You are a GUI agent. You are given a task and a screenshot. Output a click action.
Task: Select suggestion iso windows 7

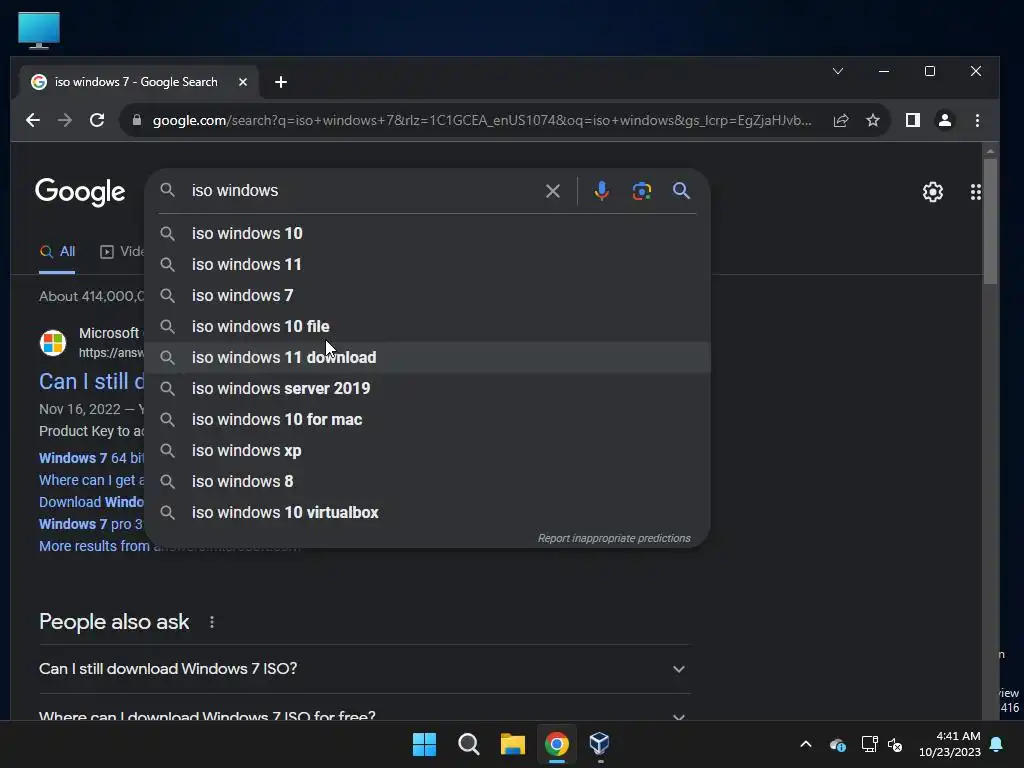pyautogui.click(x=427, y=295)
